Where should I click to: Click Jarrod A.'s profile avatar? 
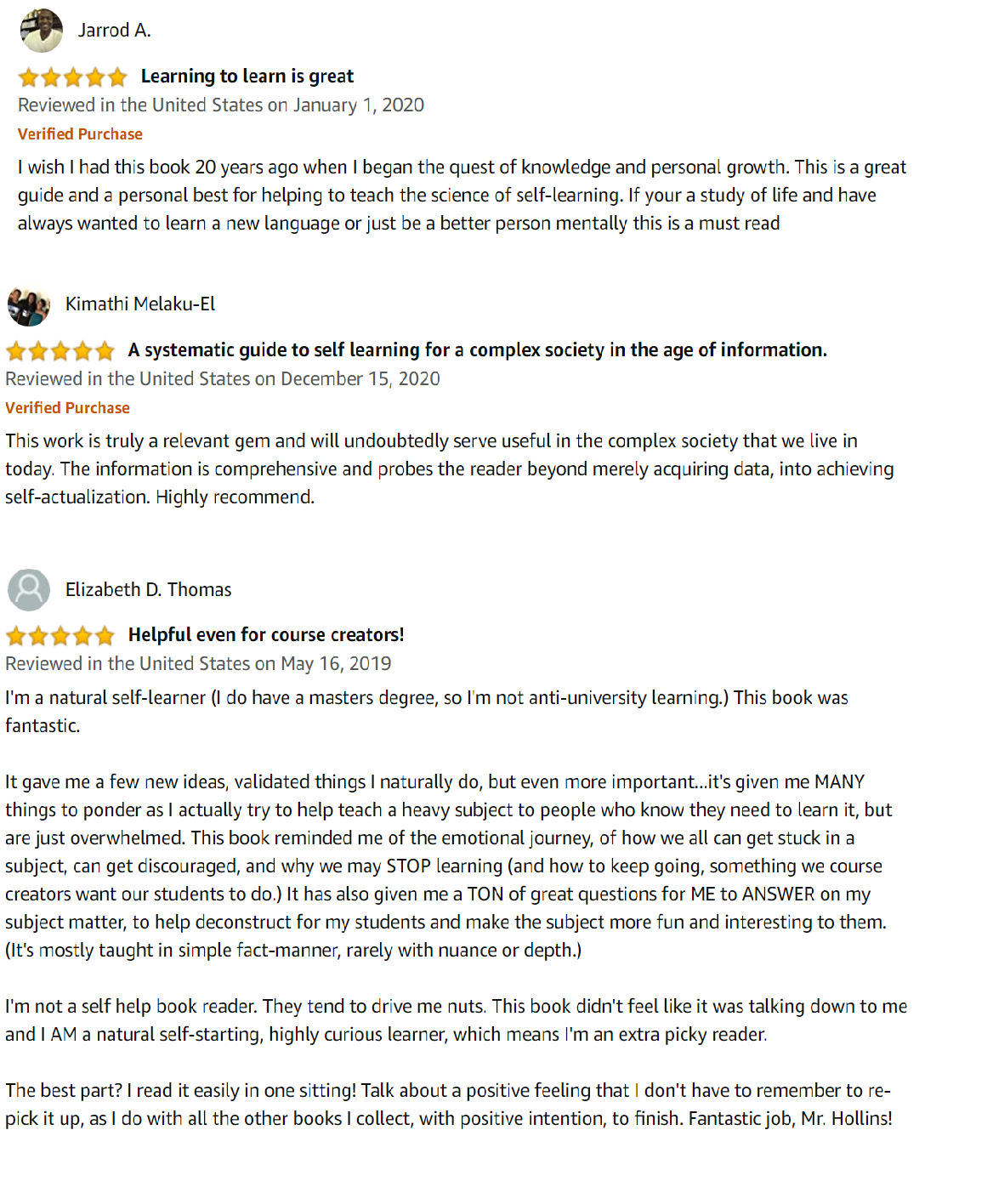(41, 31)
